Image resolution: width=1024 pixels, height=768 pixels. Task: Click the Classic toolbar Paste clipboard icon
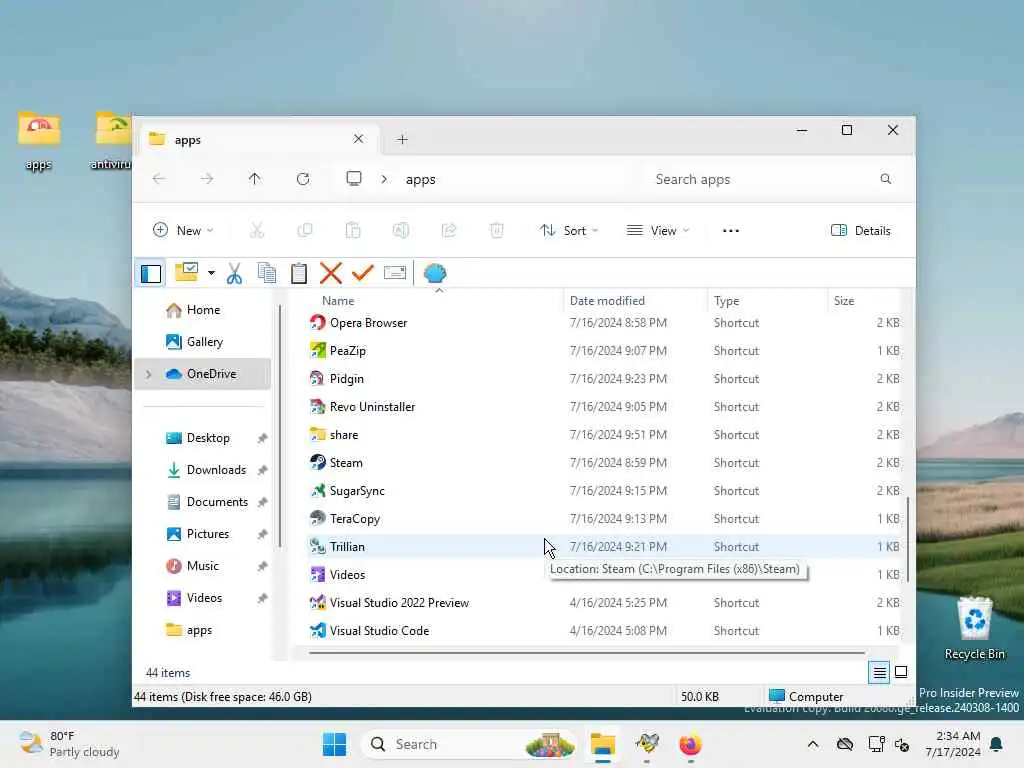(298, 273)
